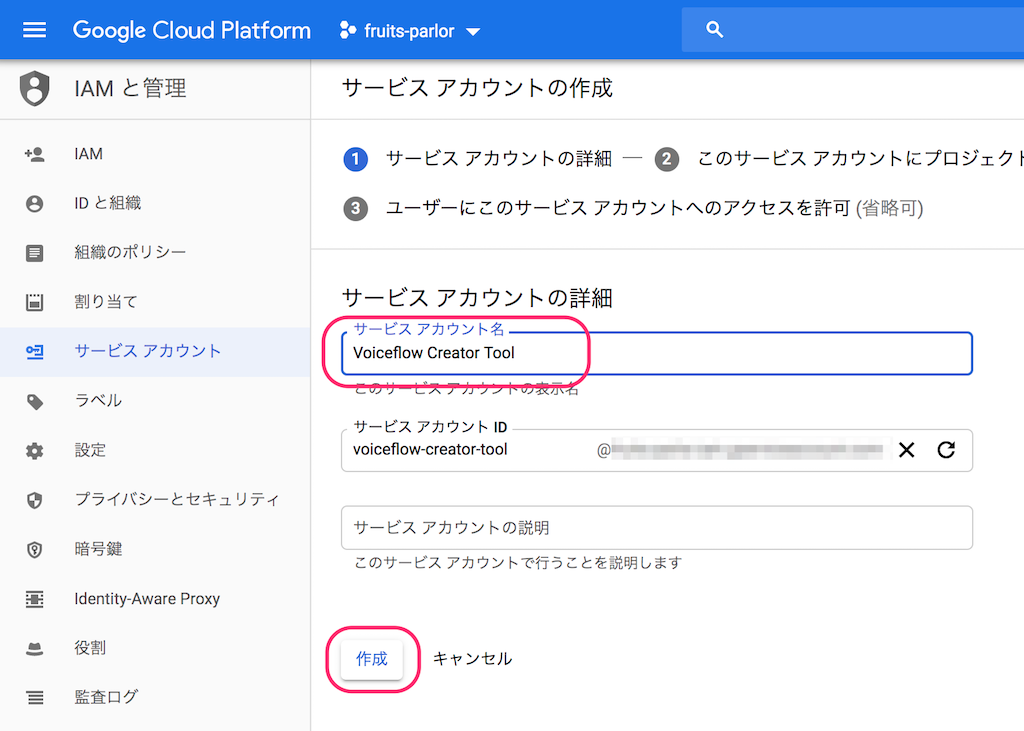Screen dimensions: 1024x731
Task: Click the 組織のポリシー document icon
Action: point(35,253)
